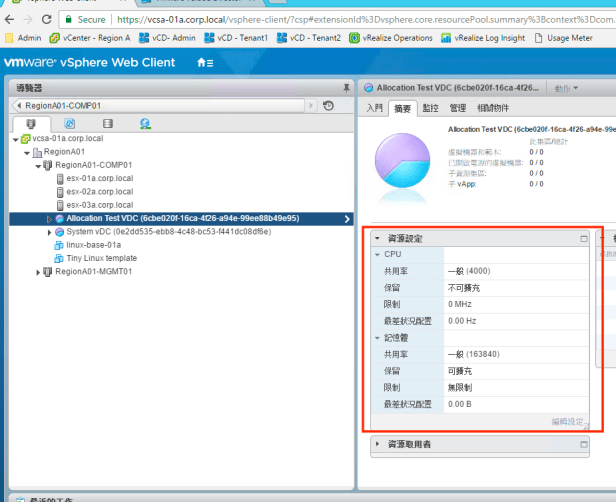Go back via RegionA01-COMP01 breadcrumb arrow

18,105
